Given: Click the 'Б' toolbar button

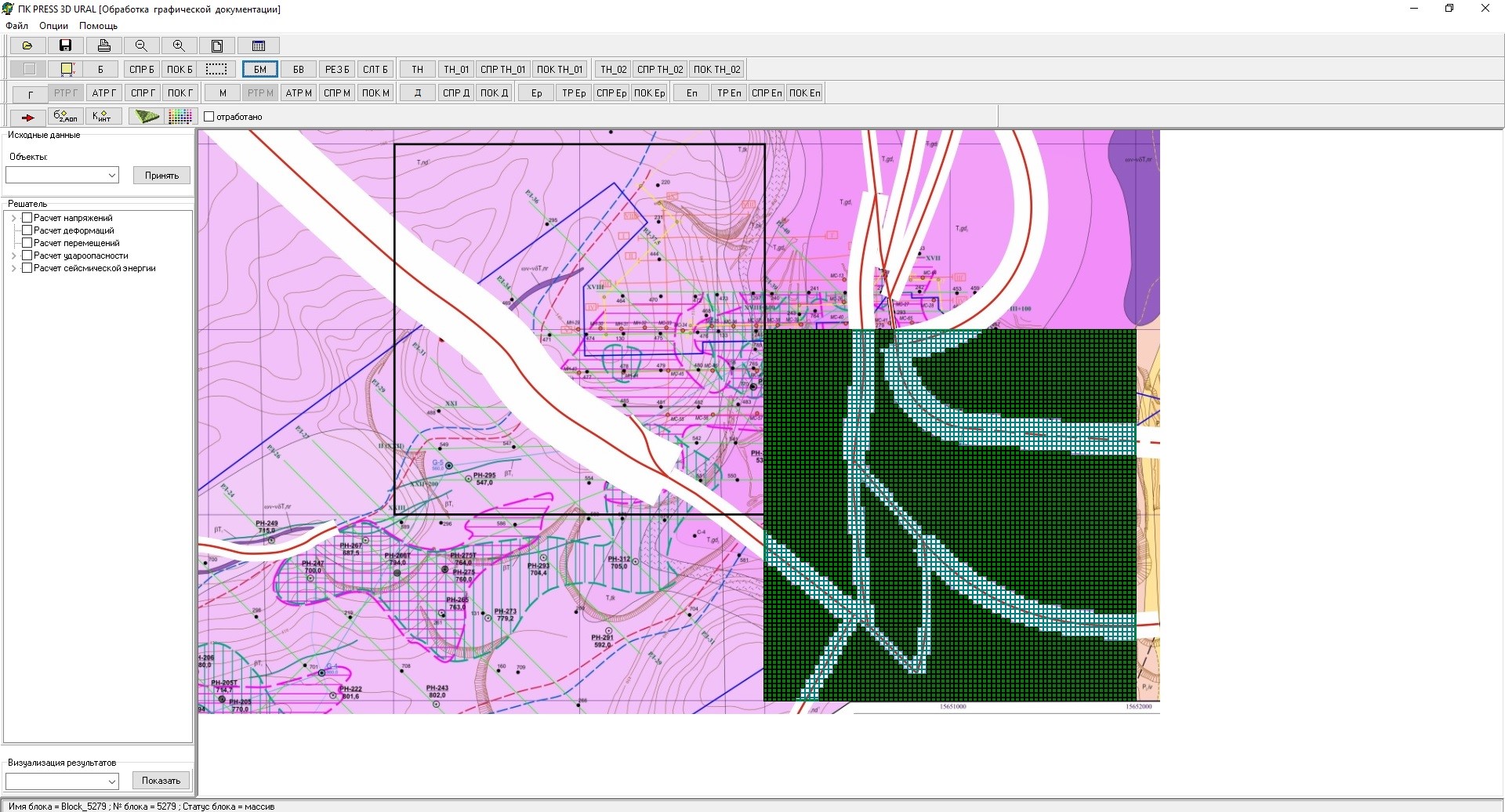Looking at the screenshot, I should pyautogui.click(x=100, y=69).
